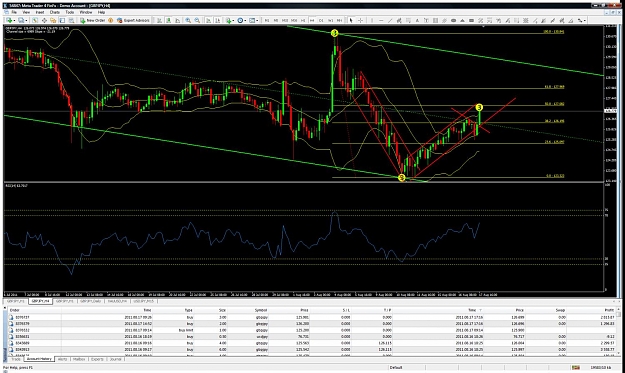
Task: Open the Strategy Tester icon
Action: tap(71, 20)
